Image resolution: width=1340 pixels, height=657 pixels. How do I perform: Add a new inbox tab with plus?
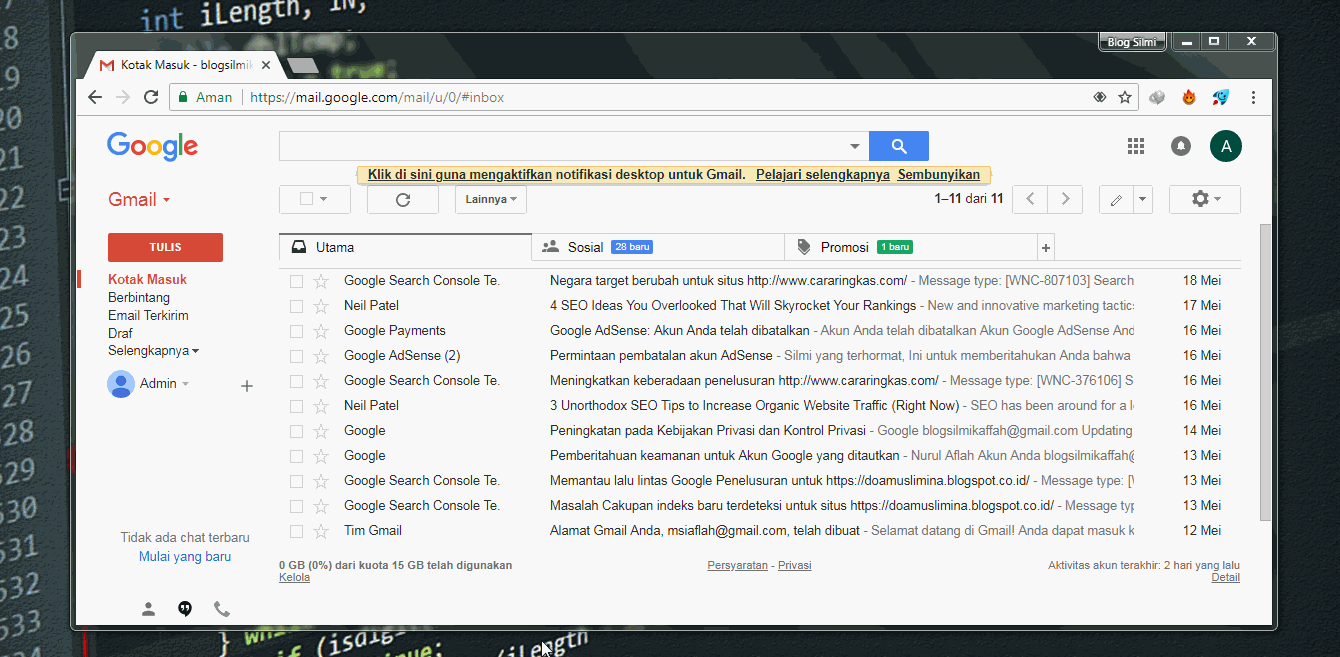tap(1046, 247)
